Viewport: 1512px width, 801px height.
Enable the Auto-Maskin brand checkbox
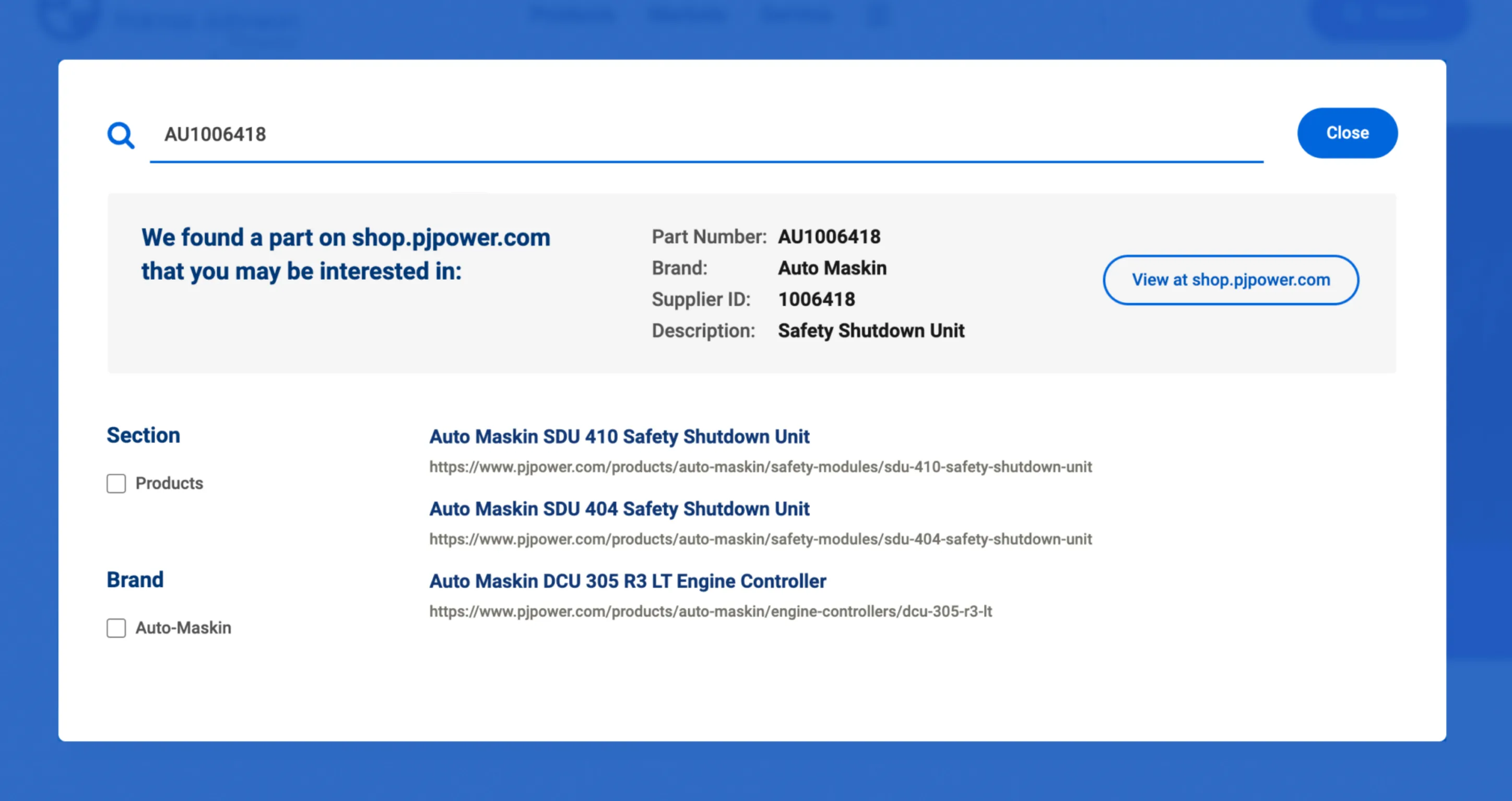point(116,628)
